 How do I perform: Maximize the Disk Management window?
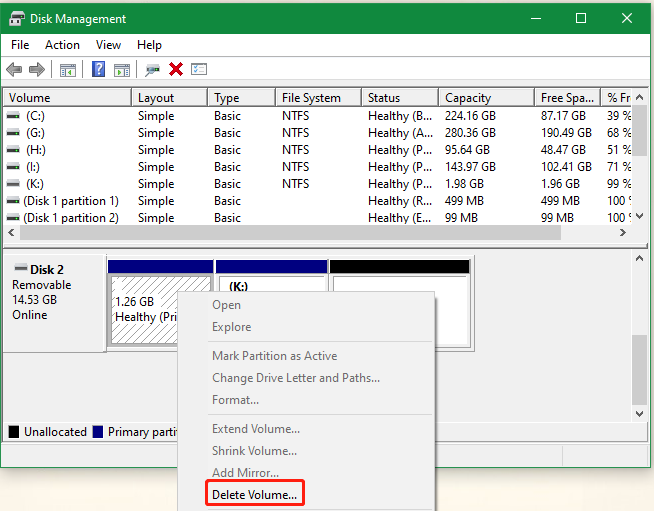[x=581, y=18]
